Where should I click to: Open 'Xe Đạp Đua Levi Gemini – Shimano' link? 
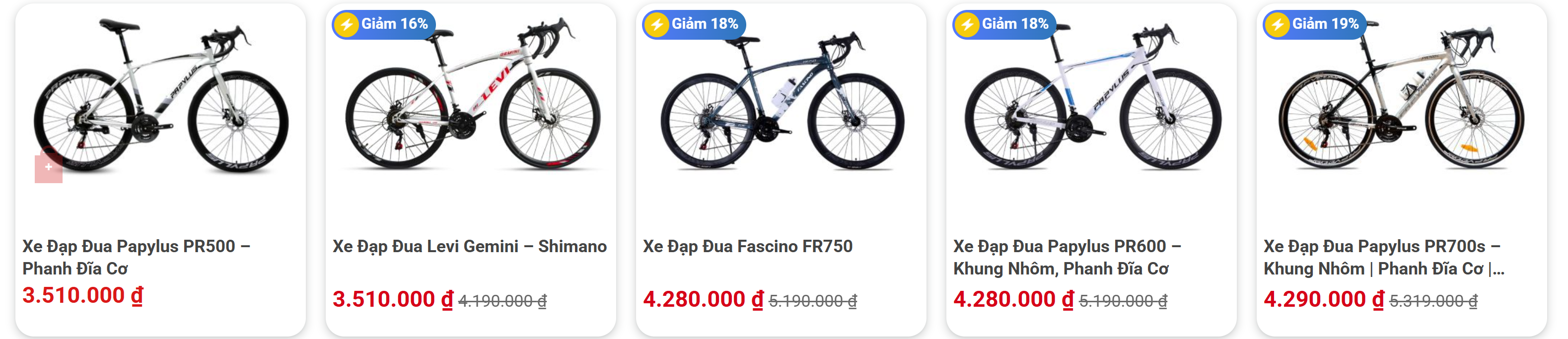point(469,247)
